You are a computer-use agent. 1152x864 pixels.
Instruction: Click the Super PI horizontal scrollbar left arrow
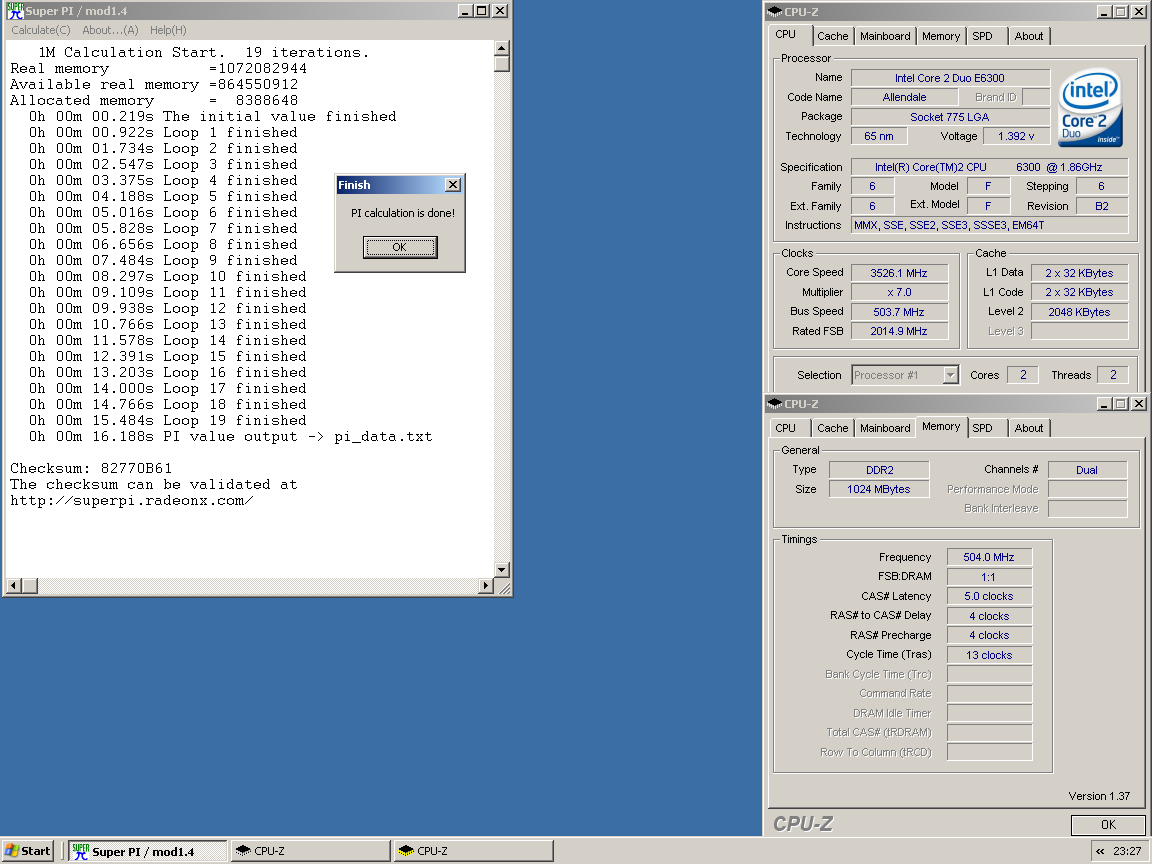click(x=13, y=586)
